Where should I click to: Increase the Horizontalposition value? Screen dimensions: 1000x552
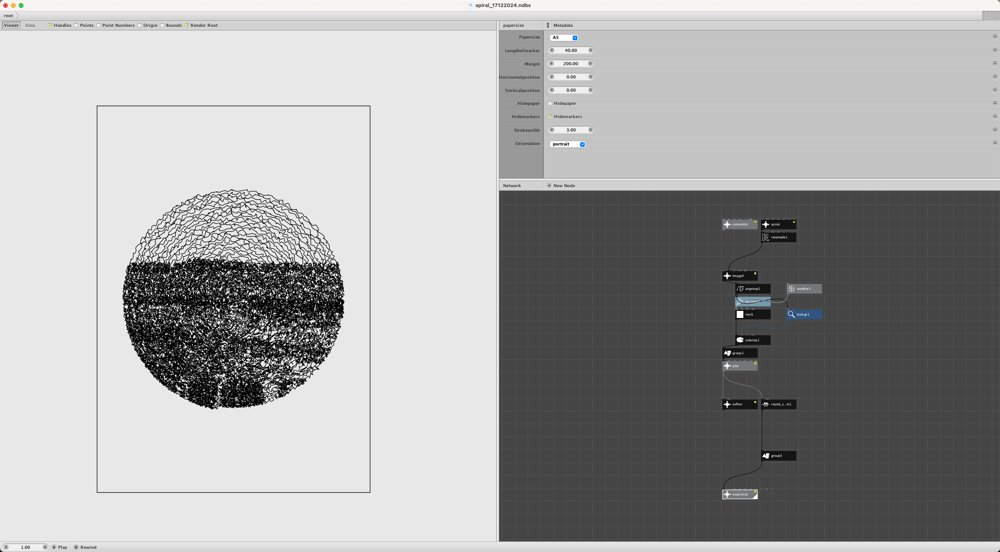point(590,77)
